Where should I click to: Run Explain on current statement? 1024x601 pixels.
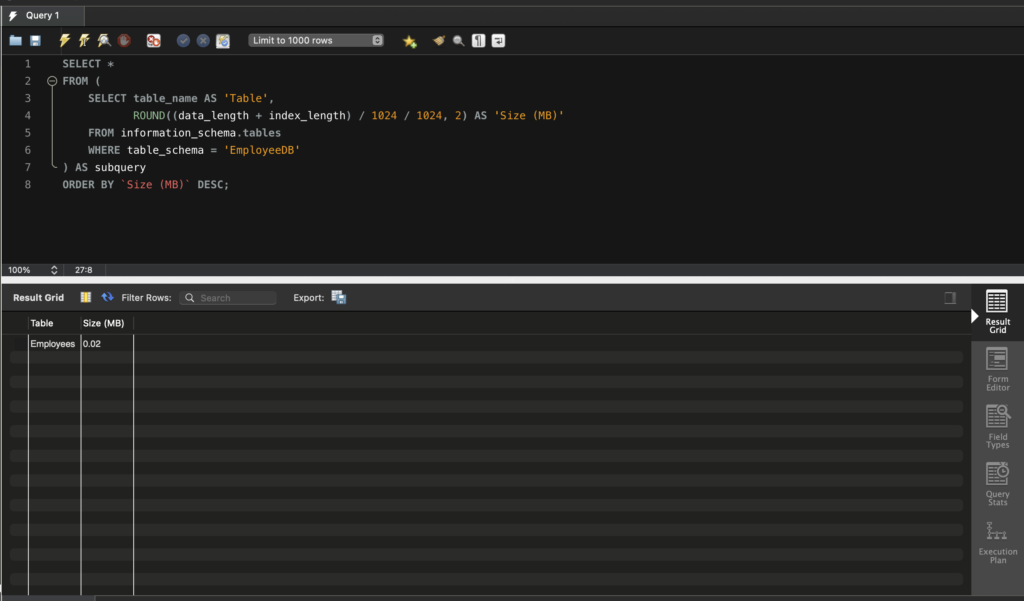point(104,41)
